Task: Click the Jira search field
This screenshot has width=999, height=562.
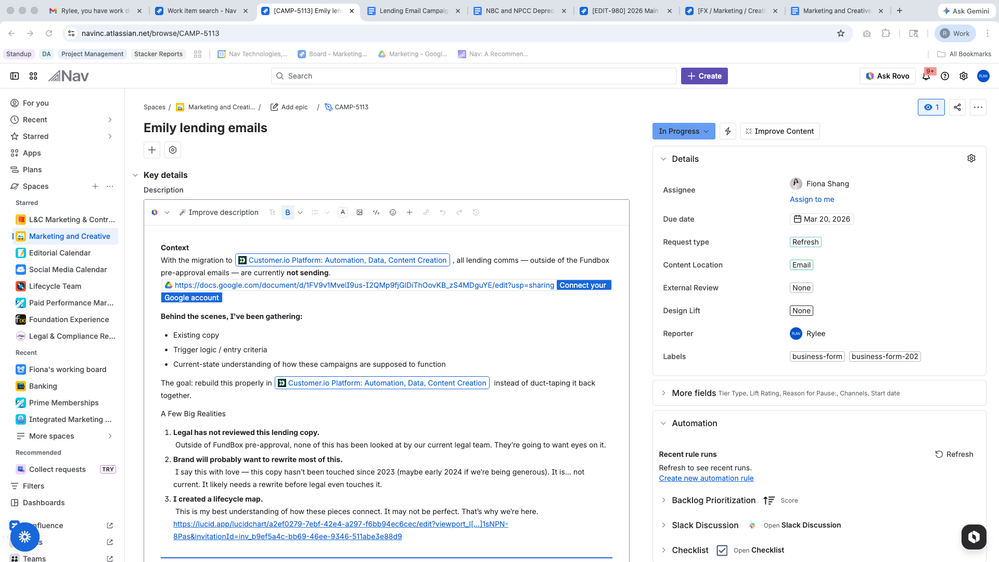Action: click(473, 76)
